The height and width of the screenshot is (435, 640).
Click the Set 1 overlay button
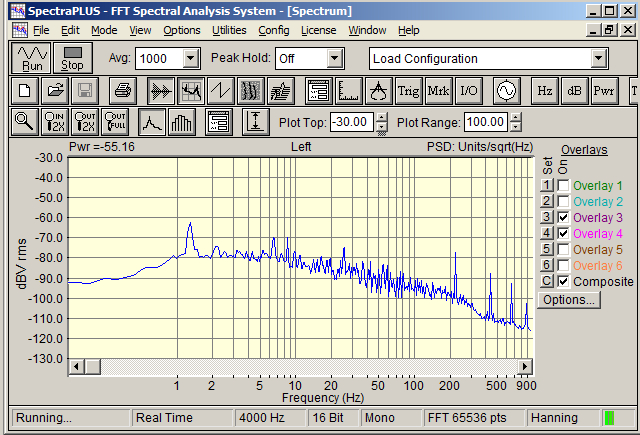click(x=547, y=186)
